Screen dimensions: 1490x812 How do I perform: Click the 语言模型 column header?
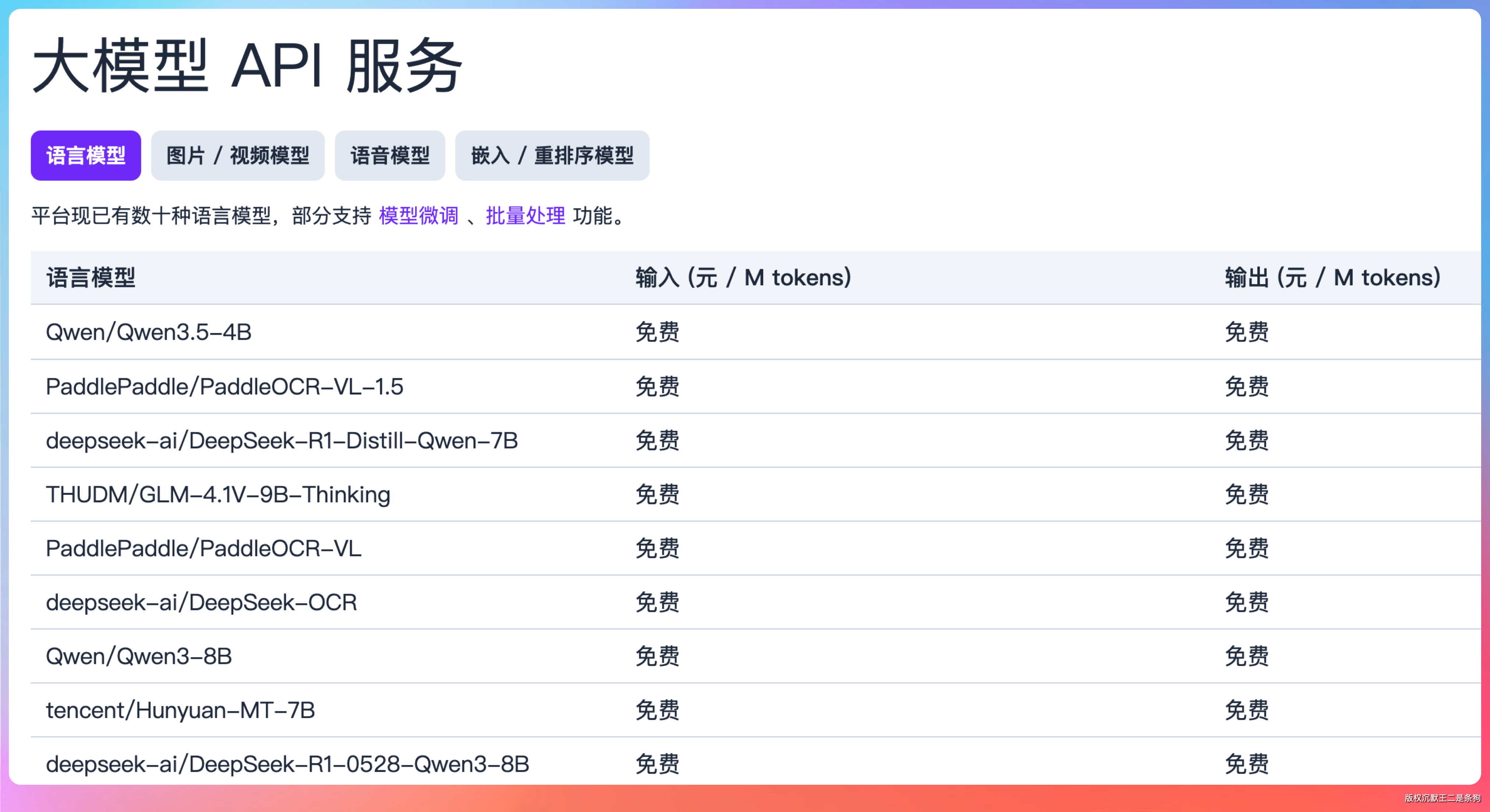[x=91, y=278]
